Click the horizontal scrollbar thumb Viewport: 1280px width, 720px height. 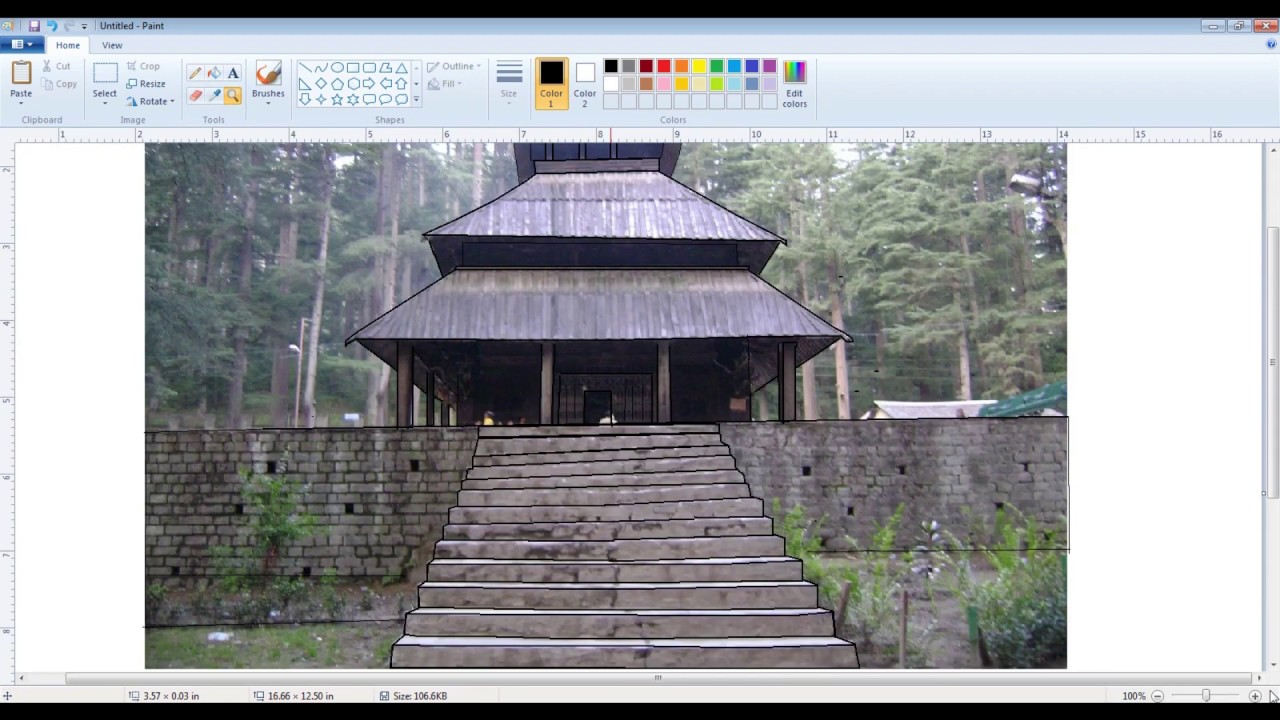click(658, 678)
